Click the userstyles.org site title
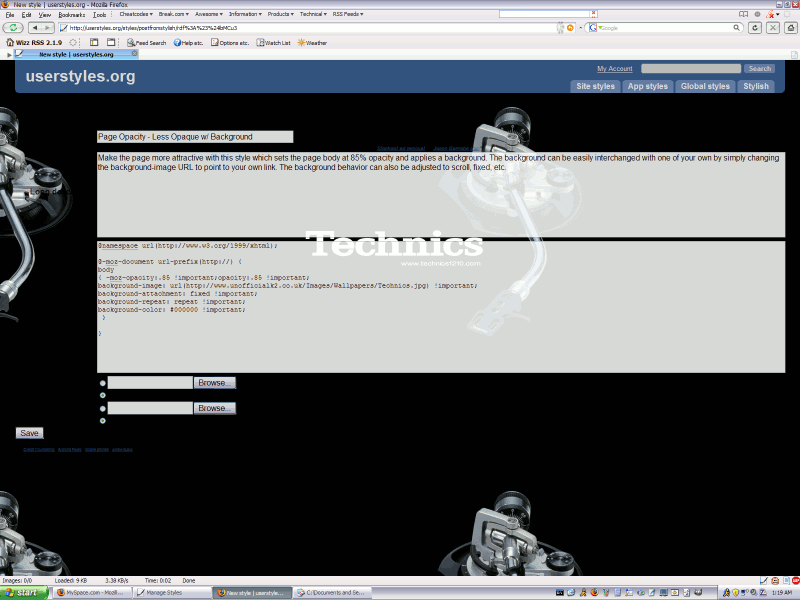Screen dimensions: 800x600 click(81, 76)
